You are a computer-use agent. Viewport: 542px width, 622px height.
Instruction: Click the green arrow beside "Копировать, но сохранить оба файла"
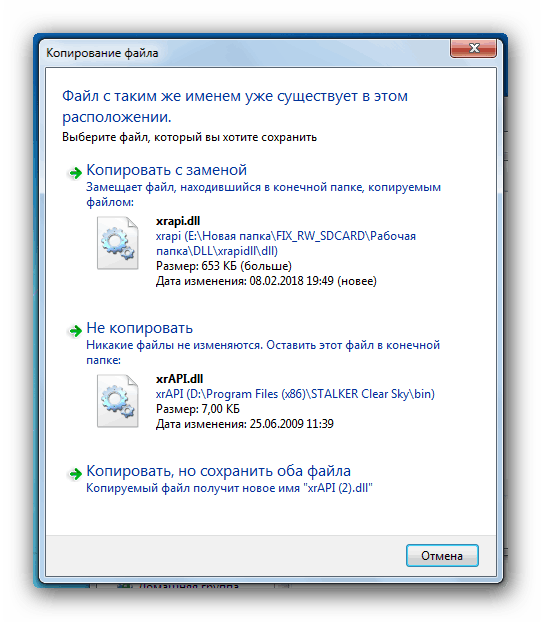pyautogui.click(x=75, y=473)
